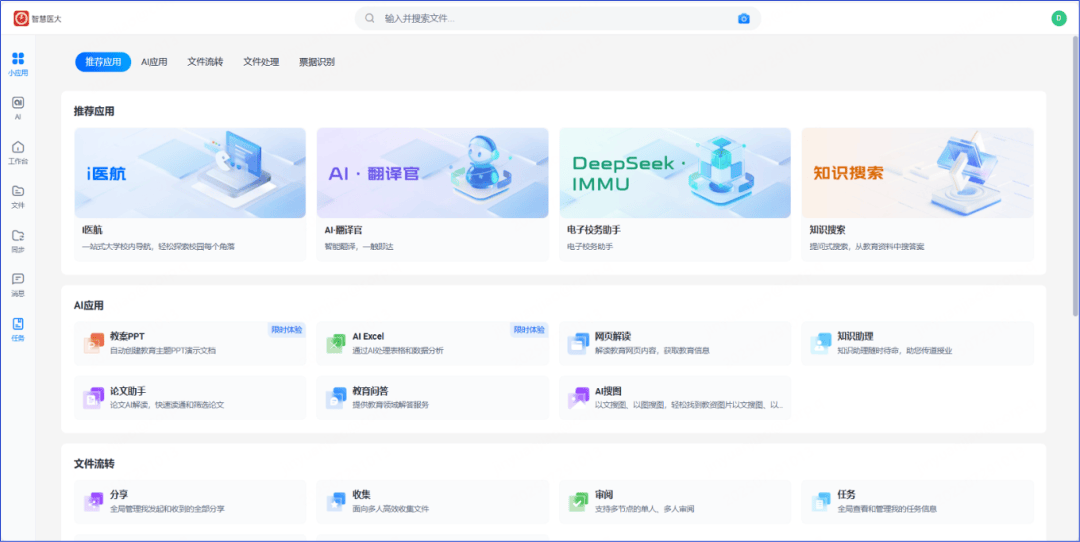Switch to the AI应用 tab

tap(154, 62)
